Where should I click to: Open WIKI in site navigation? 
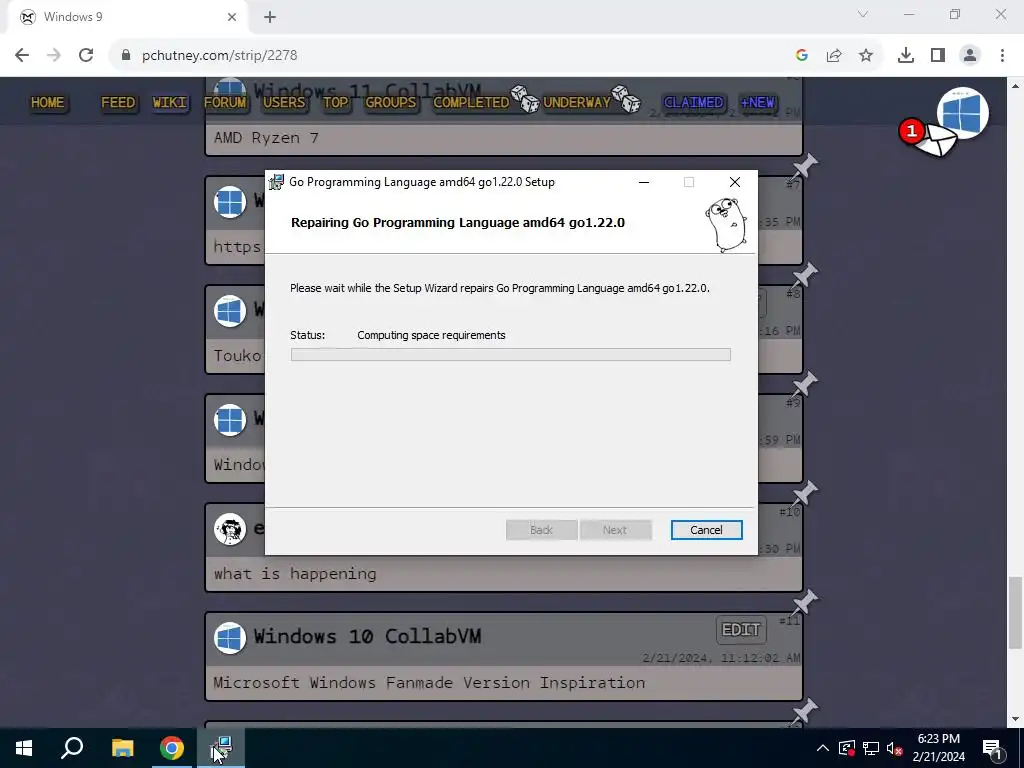170,103
